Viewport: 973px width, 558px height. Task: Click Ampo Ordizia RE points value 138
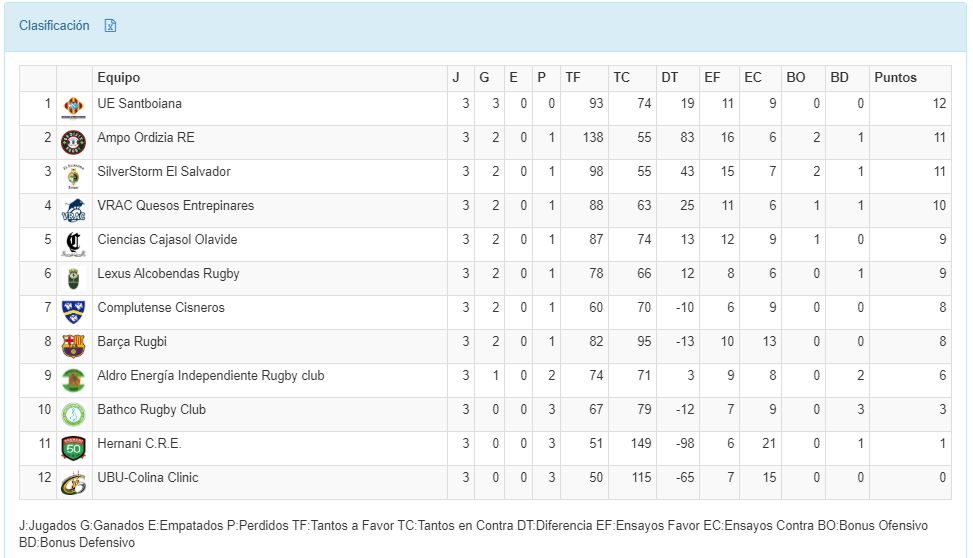pos(593,138)
